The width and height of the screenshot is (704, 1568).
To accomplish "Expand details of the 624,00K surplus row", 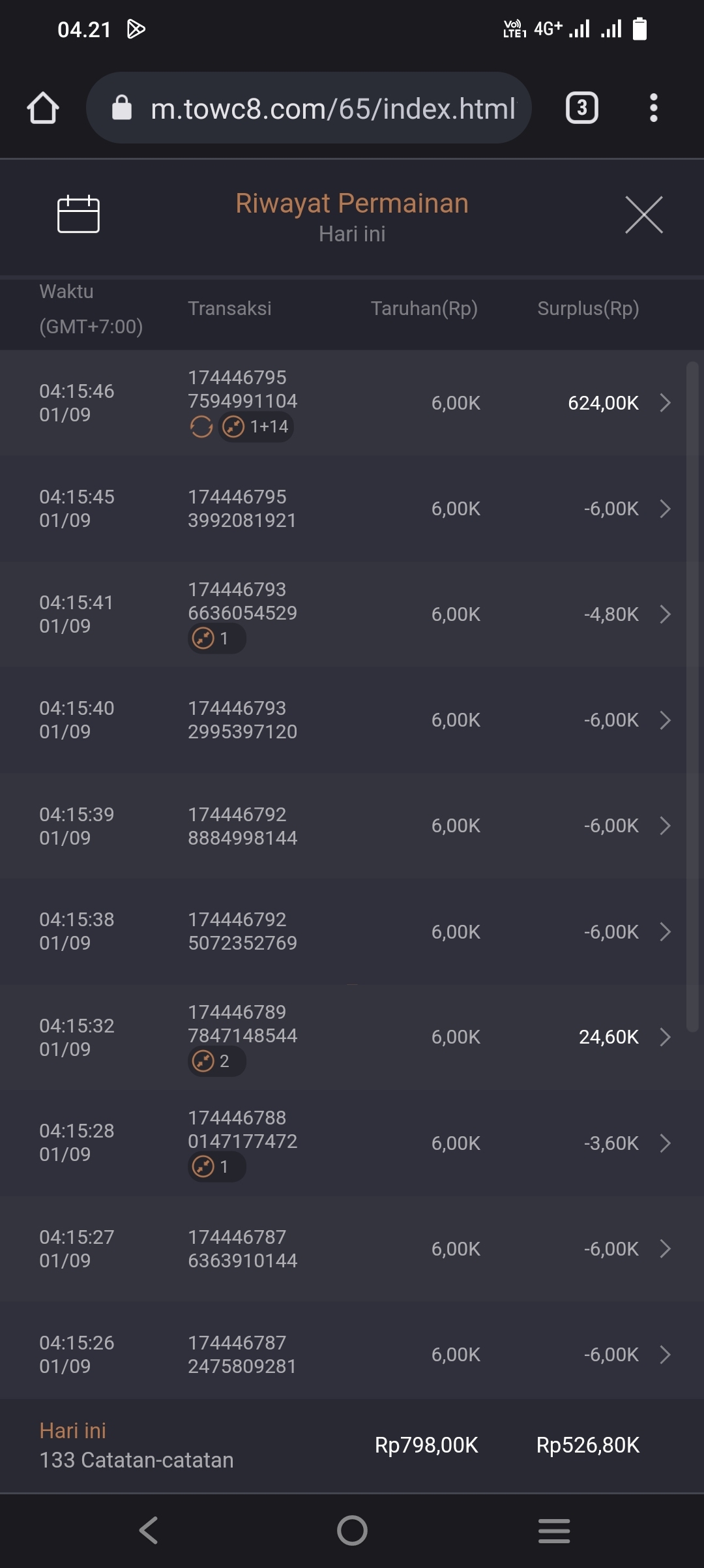I will click(x=665, y=403).
